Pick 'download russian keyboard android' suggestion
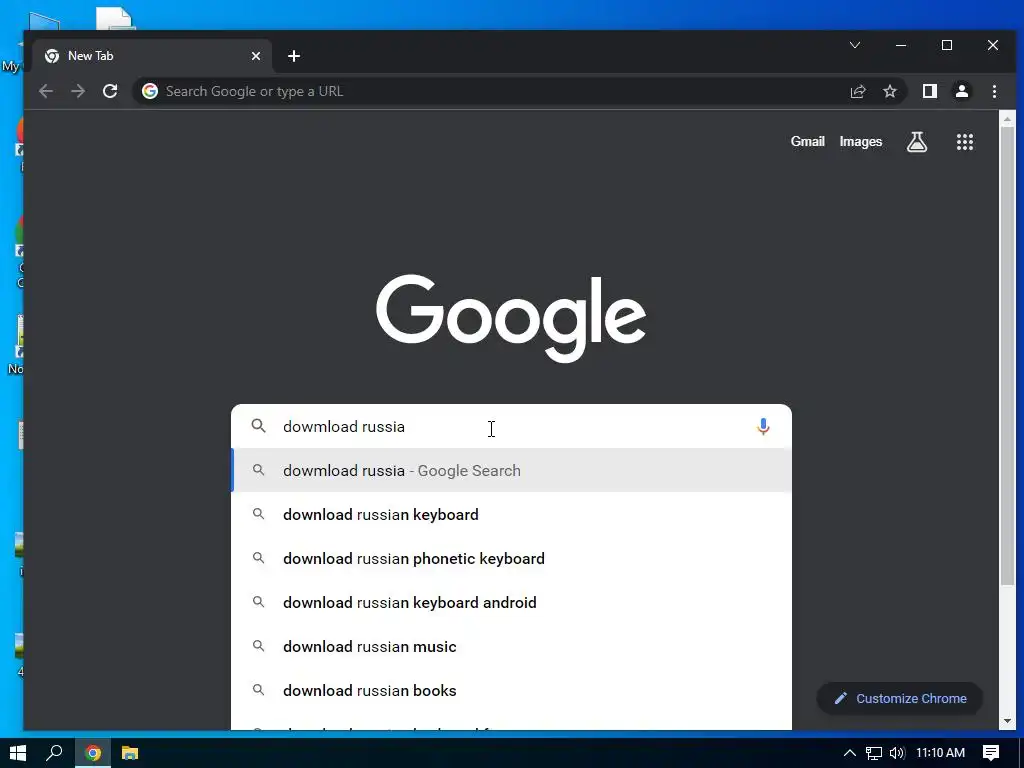 (x=511, y=602)
